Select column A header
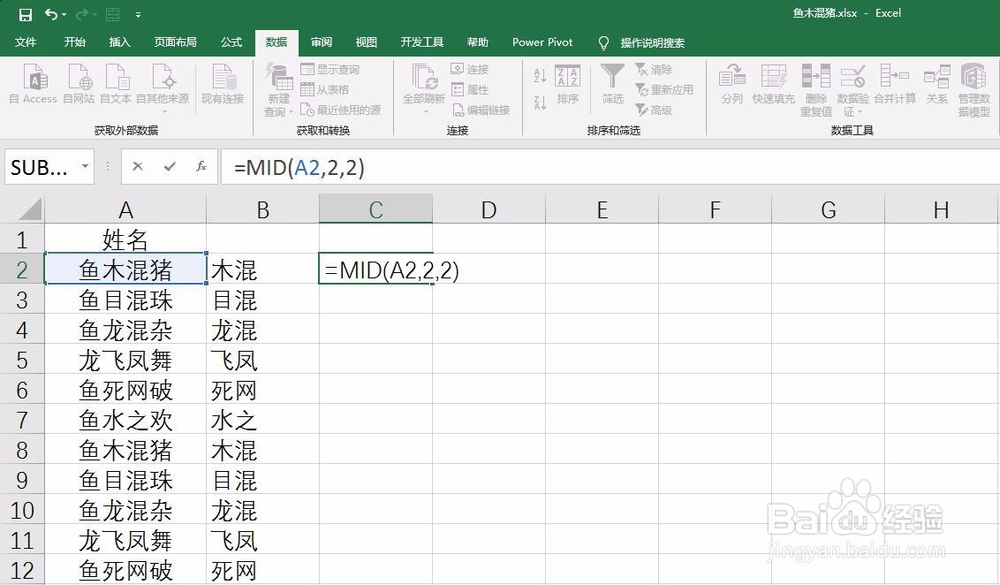Image resolution: width=1000 pixels, height=585 pixels. click(x=126, y=209)
